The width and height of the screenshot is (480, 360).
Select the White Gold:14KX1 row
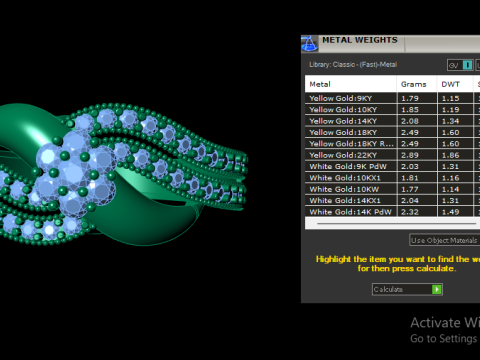point(392,200)
